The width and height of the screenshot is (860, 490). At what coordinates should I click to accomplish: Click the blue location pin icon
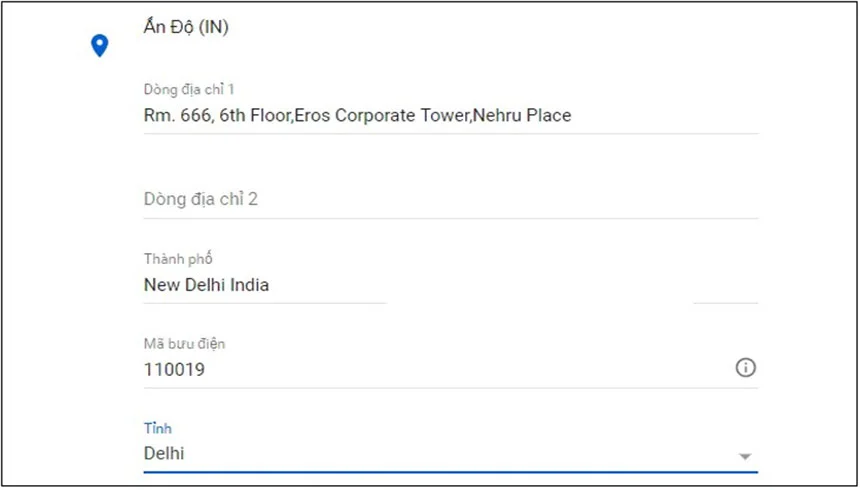99,45
